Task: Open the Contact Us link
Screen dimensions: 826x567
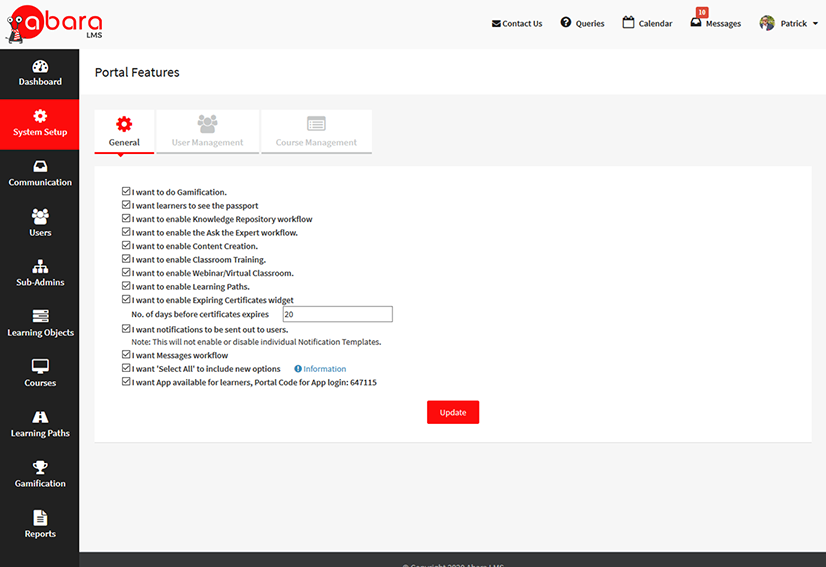Action: pos(517,24)
